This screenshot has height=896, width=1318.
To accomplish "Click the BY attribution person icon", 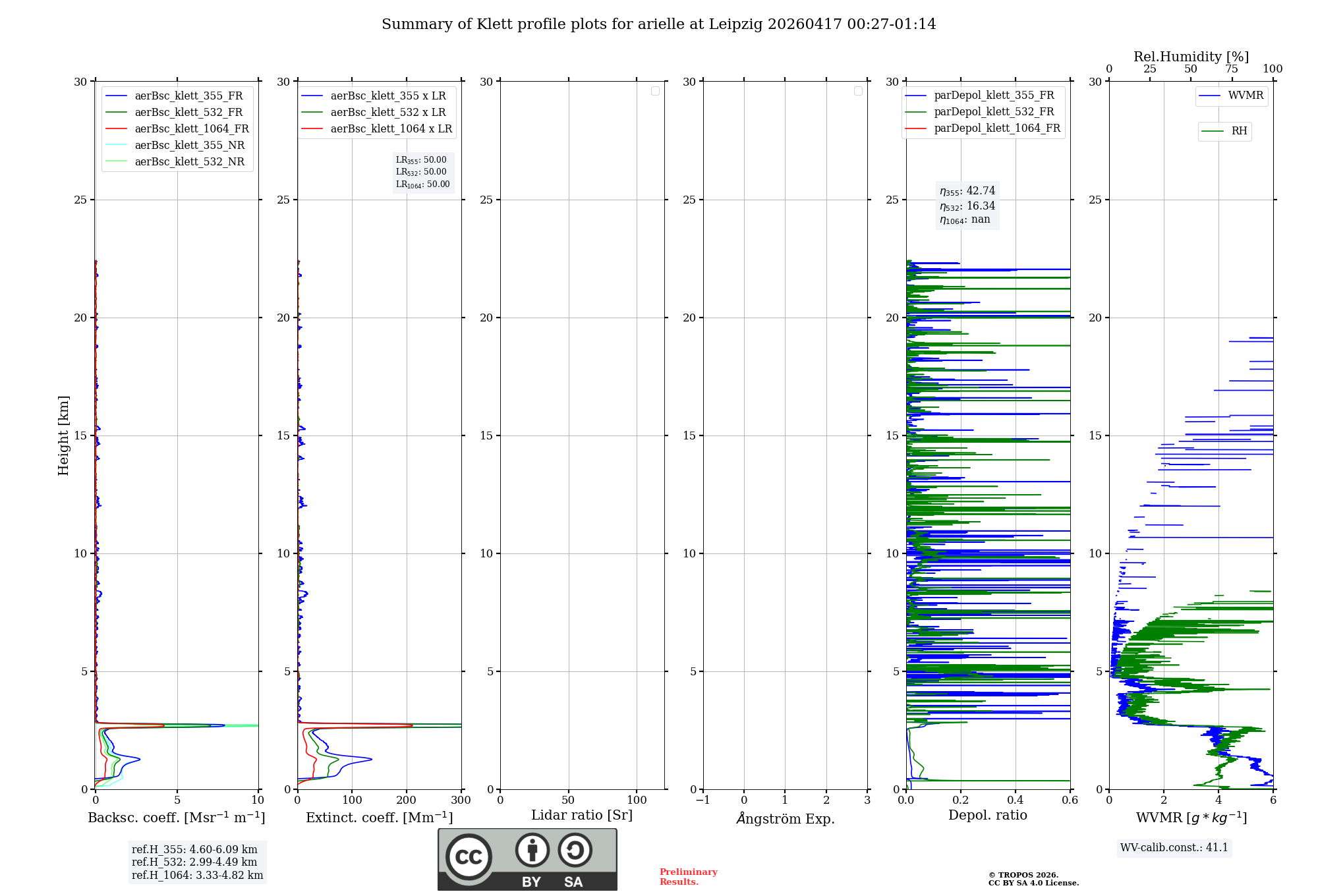I will click(532, 850).
